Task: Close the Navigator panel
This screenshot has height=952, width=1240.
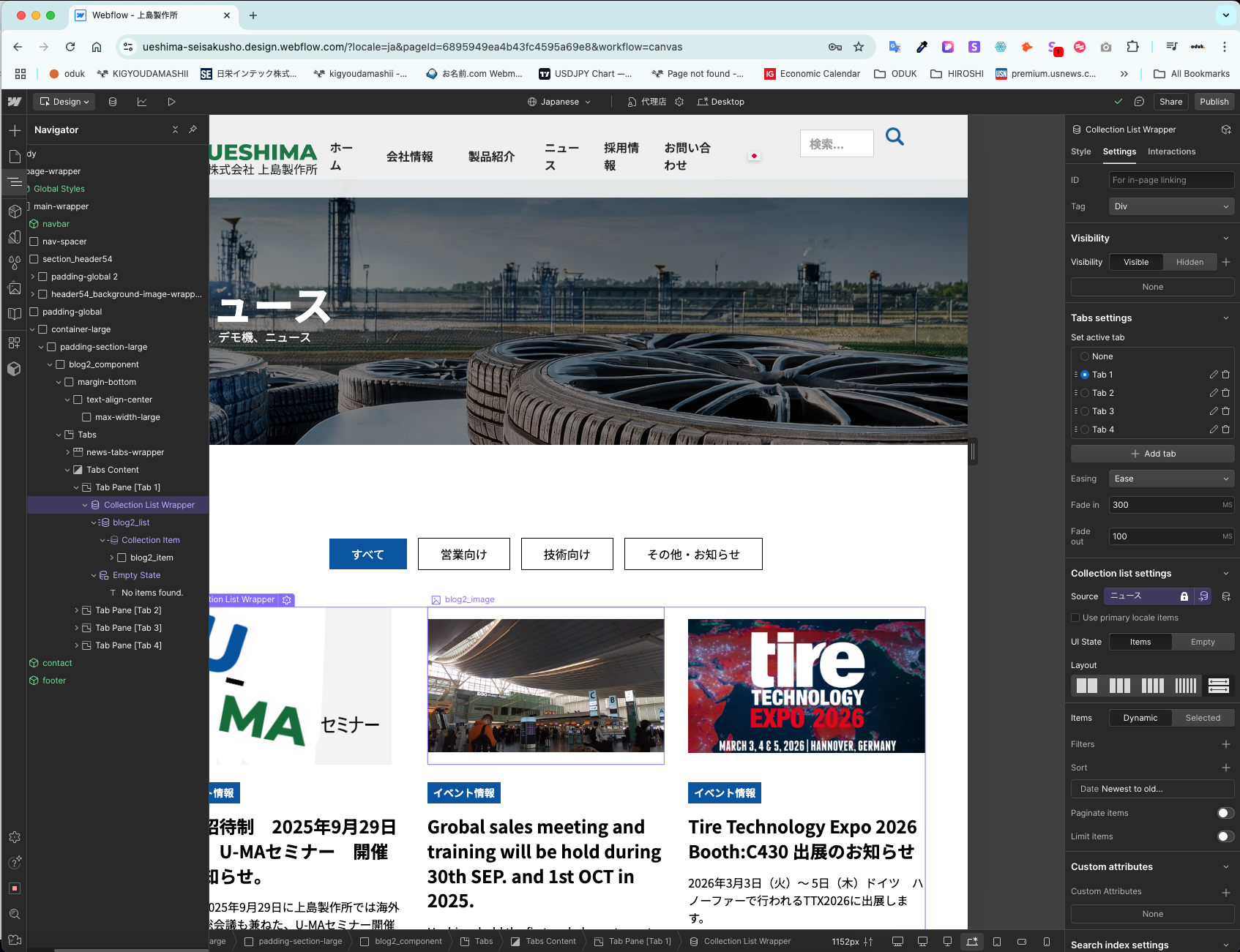Action: coord(175,130)
